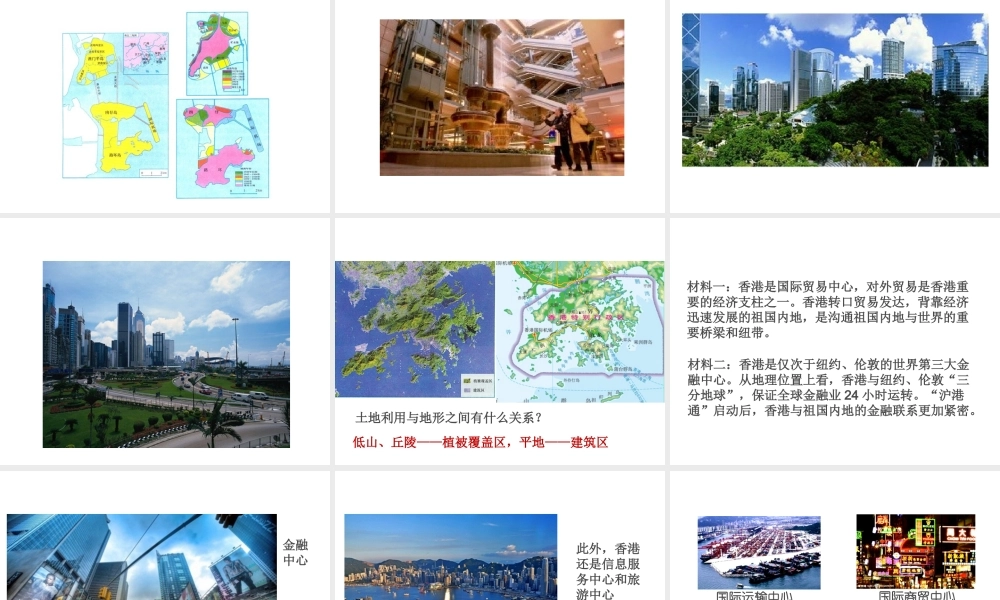Click the 材料二 paragraph about financial center

pyautogui.click(x=832, y=387)
